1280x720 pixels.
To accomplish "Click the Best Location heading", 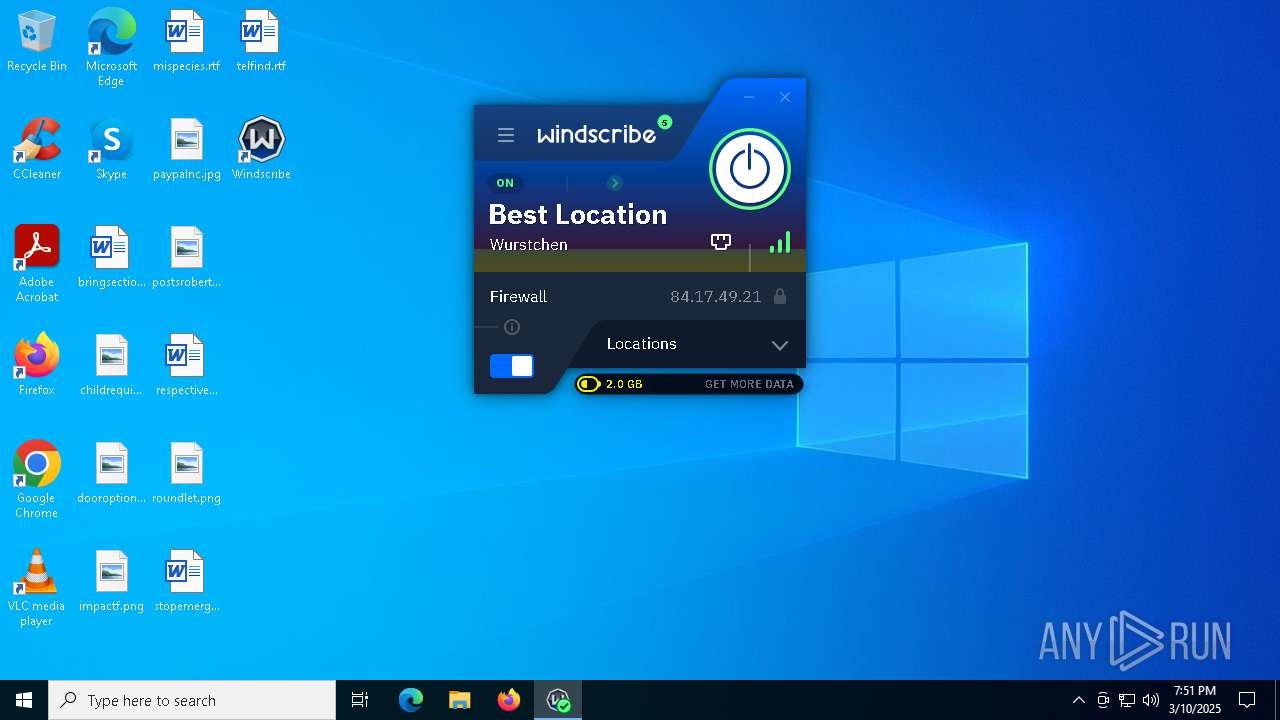I will 578,215.
